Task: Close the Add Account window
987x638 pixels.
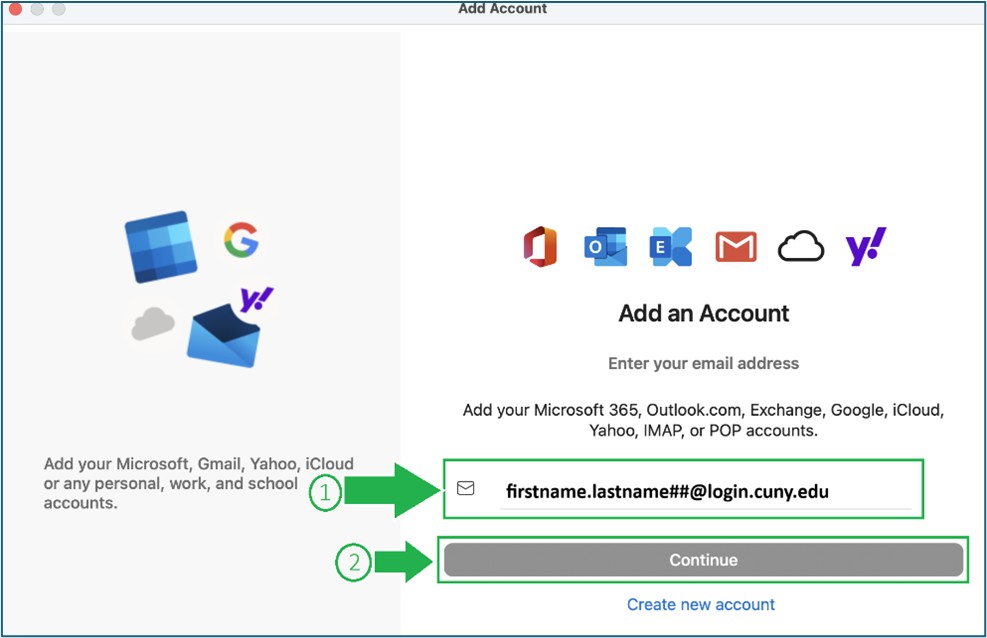Action: click(15, 9)
